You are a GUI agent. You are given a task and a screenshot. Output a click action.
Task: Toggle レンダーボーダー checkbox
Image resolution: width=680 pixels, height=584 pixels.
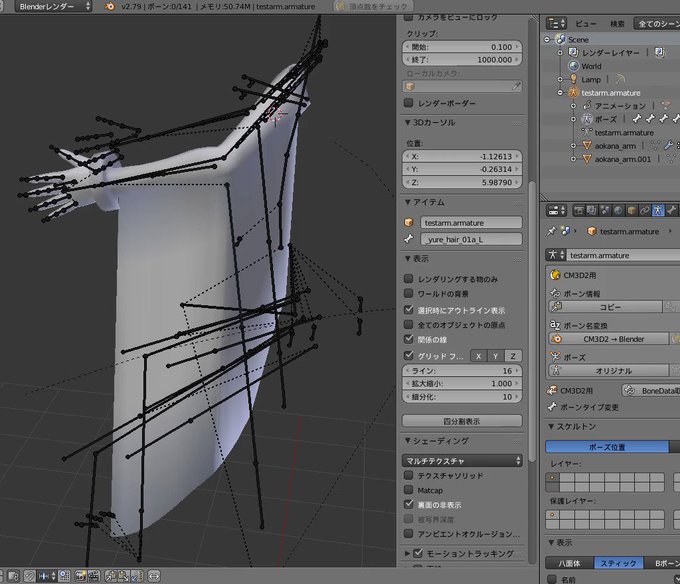click(x=408, y=103)
